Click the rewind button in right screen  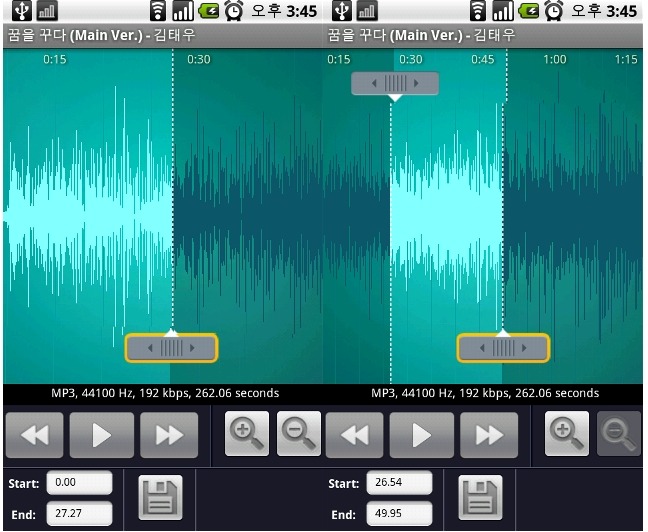[355, 435]
